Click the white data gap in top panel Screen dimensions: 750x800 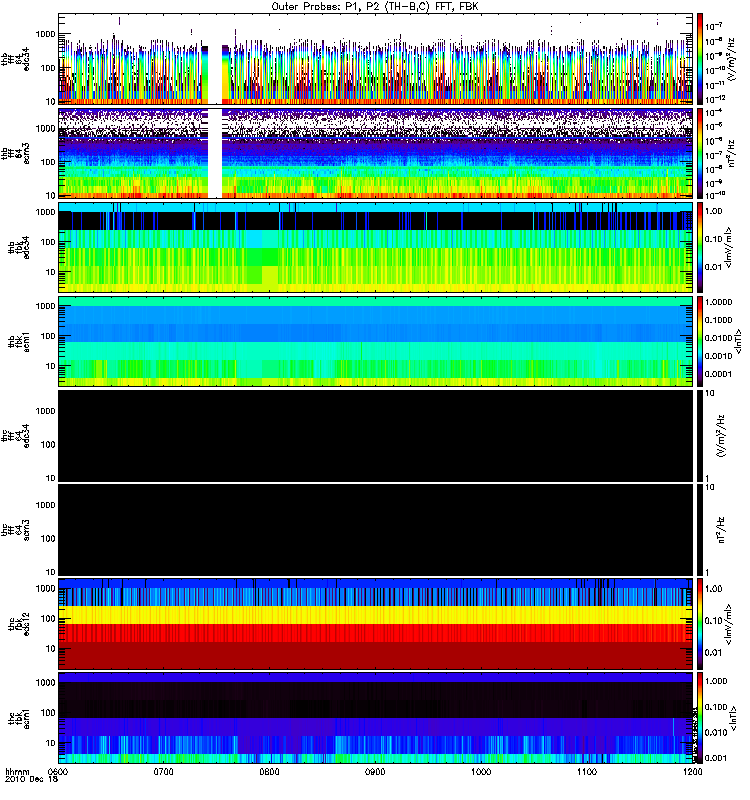[215, 59]
